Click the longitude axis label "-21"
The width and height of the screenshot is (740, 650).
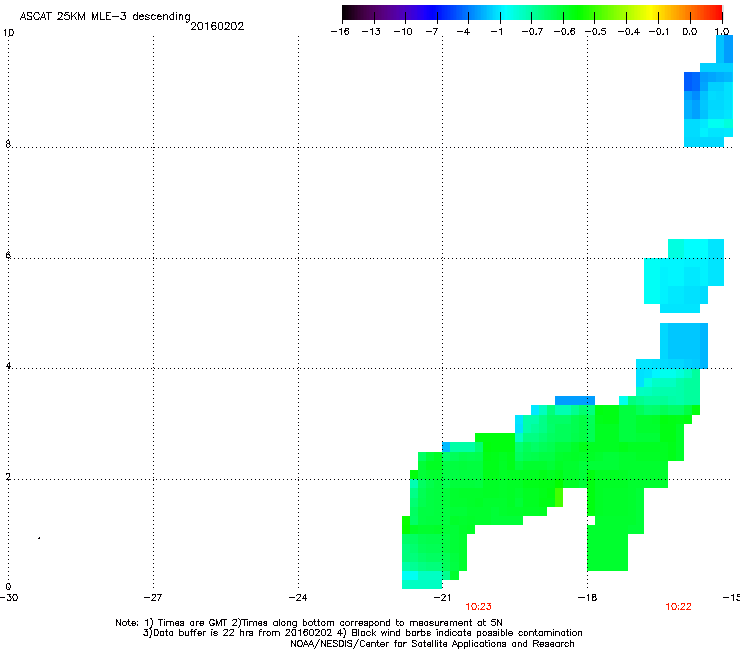pos(442,598)
